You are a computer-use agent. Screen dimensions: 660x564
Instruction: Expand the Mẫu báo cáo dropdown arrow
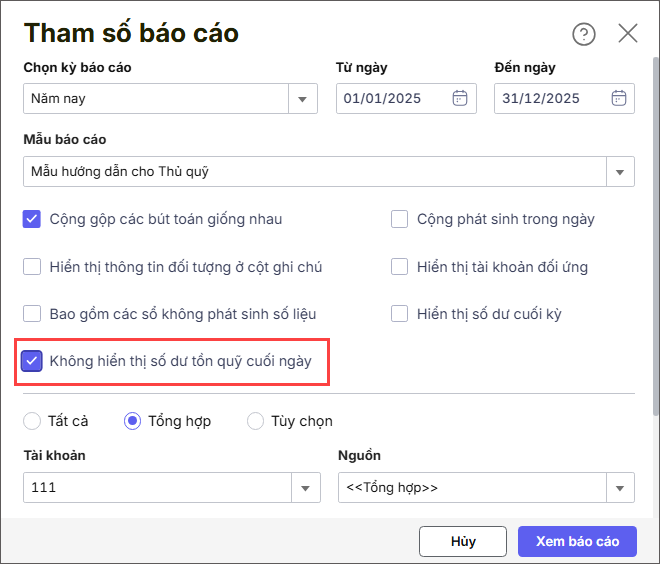pos(620,172)
